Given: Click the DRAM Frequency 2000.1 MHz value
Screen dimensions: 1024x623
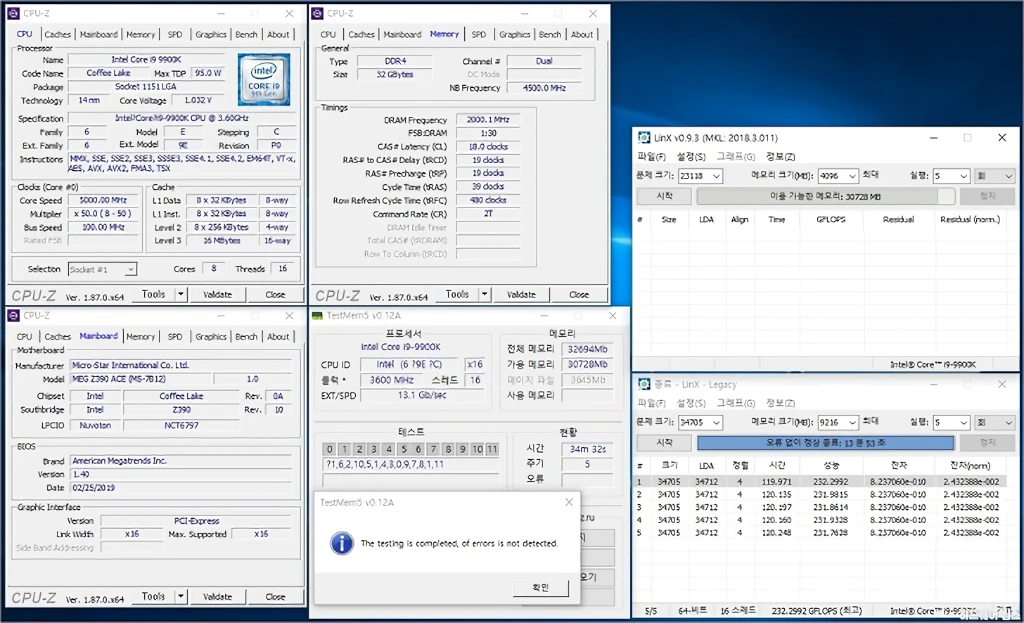Looking at the screenshot, I should 488,120.
